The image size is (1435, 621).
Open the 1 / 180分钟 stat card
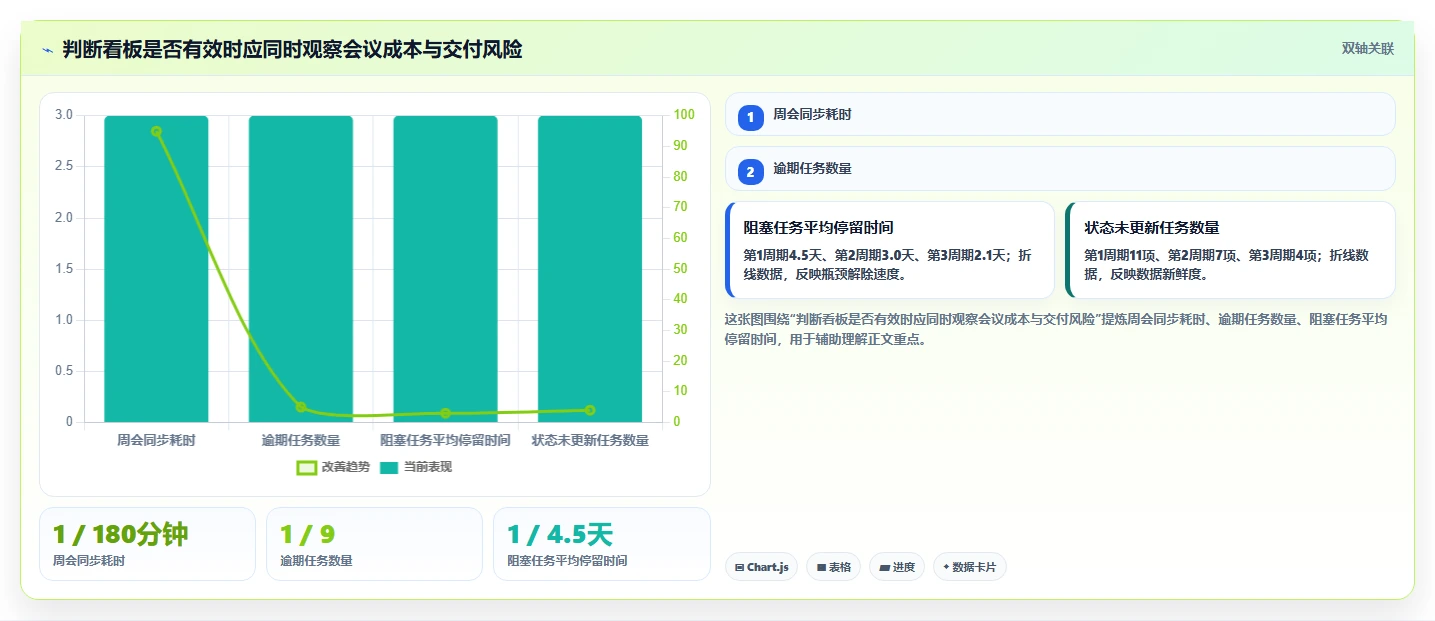(147, 544)
